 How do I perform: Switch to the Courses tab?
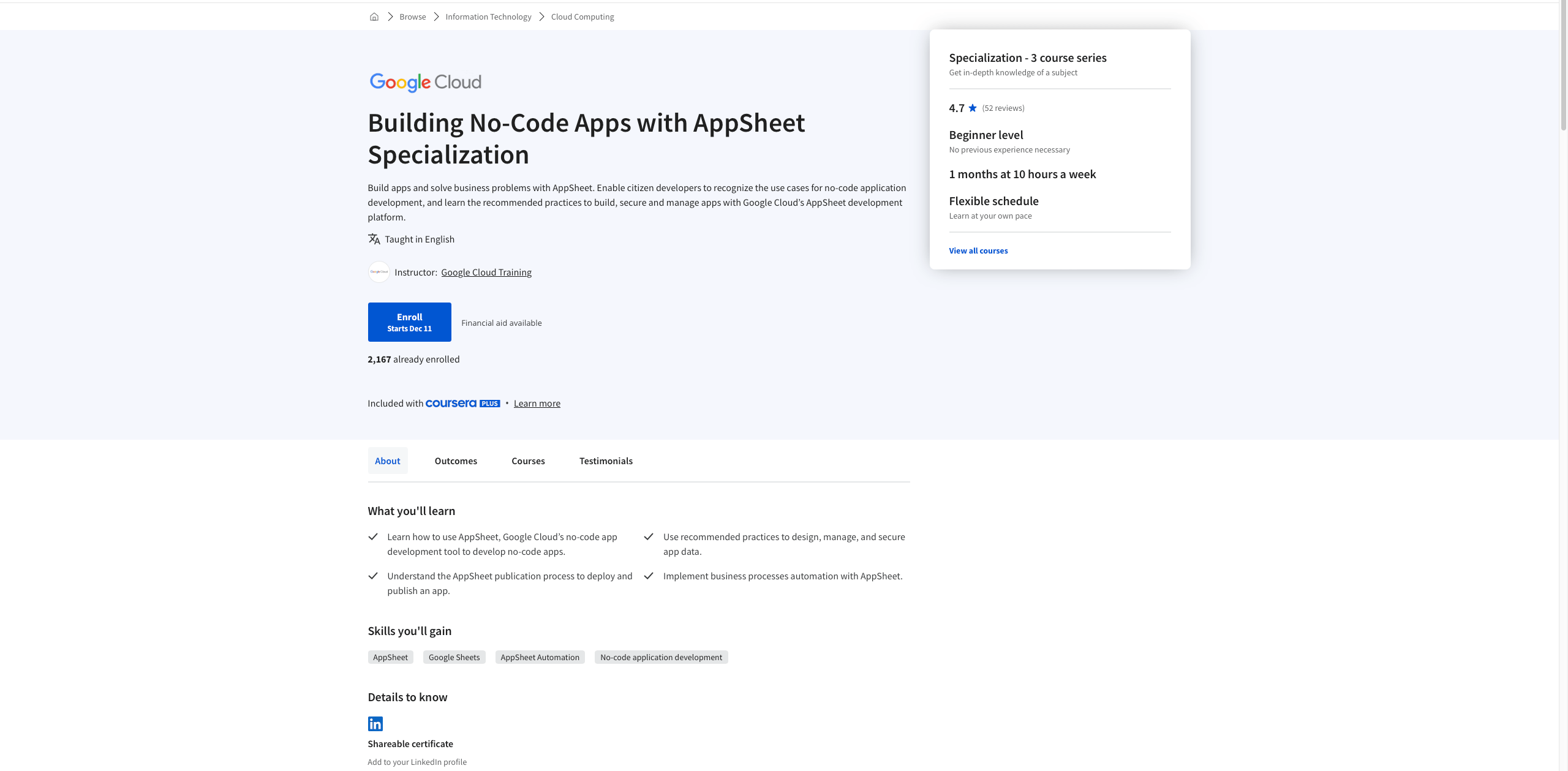point(528,461)
